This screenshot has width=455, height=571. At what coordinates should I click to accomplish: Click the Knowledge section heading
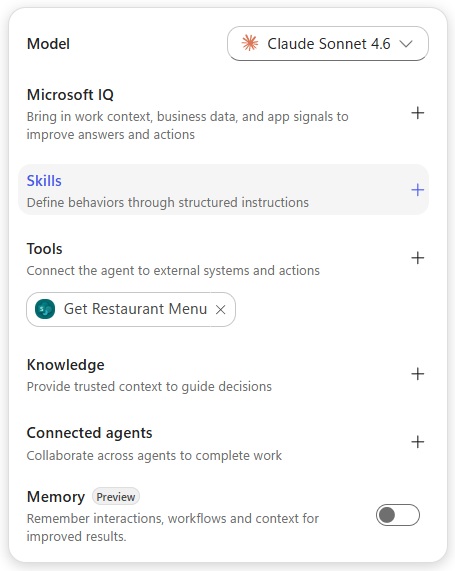[x=66, y=365]
